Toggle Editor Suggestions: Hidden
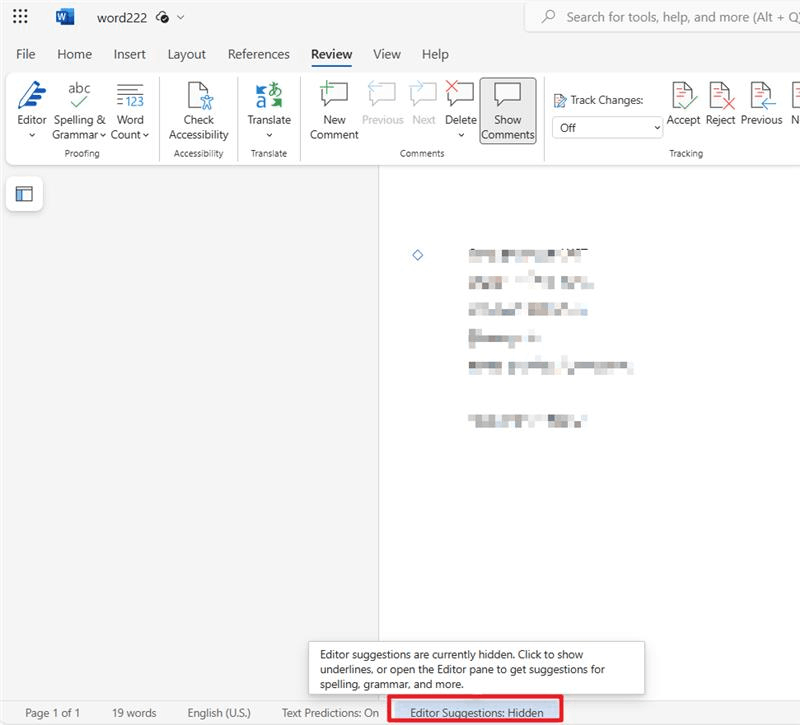 click(x=477, y=713)
